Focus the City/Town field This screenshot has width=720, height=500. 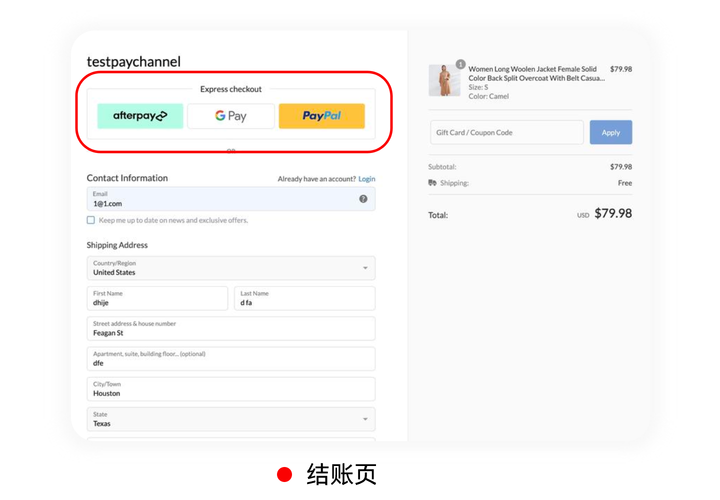click(x=231, y=389)
